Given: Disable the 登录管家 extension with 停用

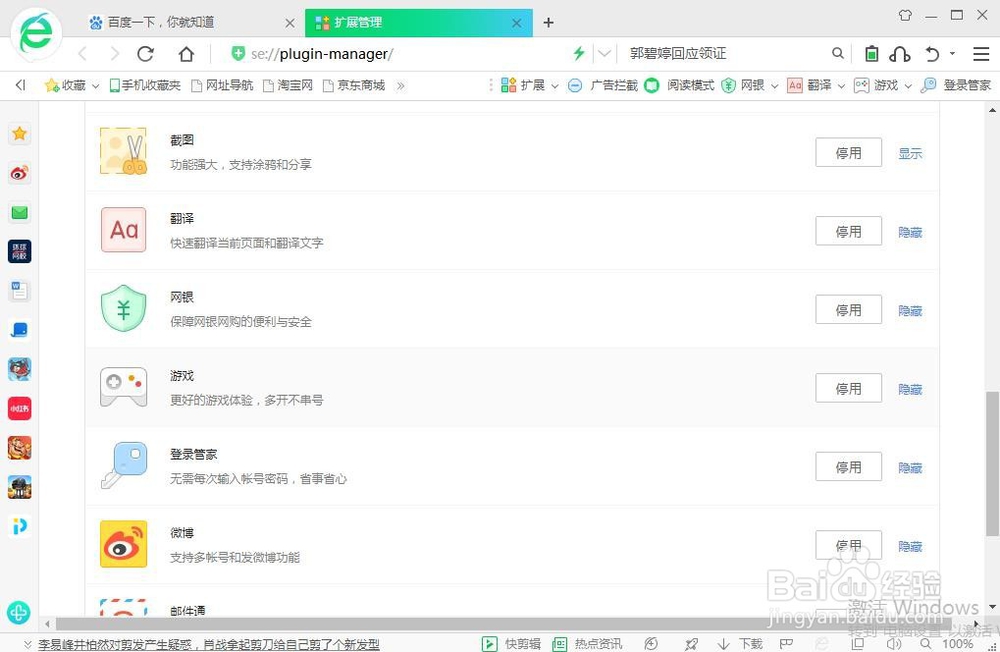Looking at the screenshot, I should (x=848, y=466).
